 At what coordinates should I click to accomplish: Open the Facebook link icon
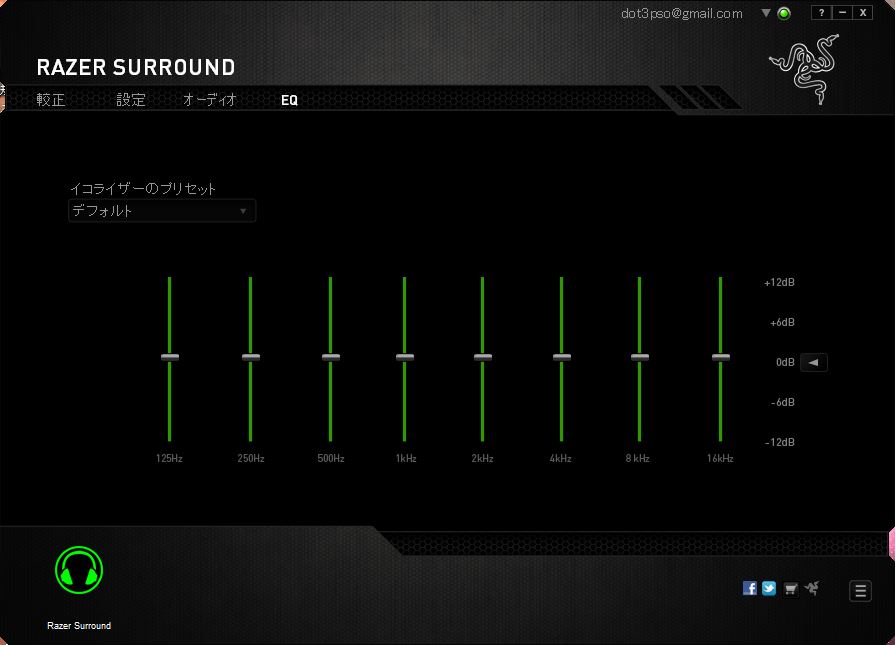click(750, 588)
